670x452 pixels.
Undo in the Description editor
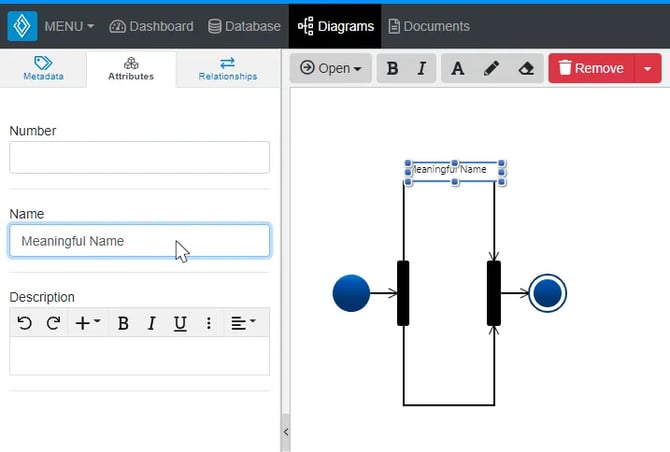(x=24, y=323)
